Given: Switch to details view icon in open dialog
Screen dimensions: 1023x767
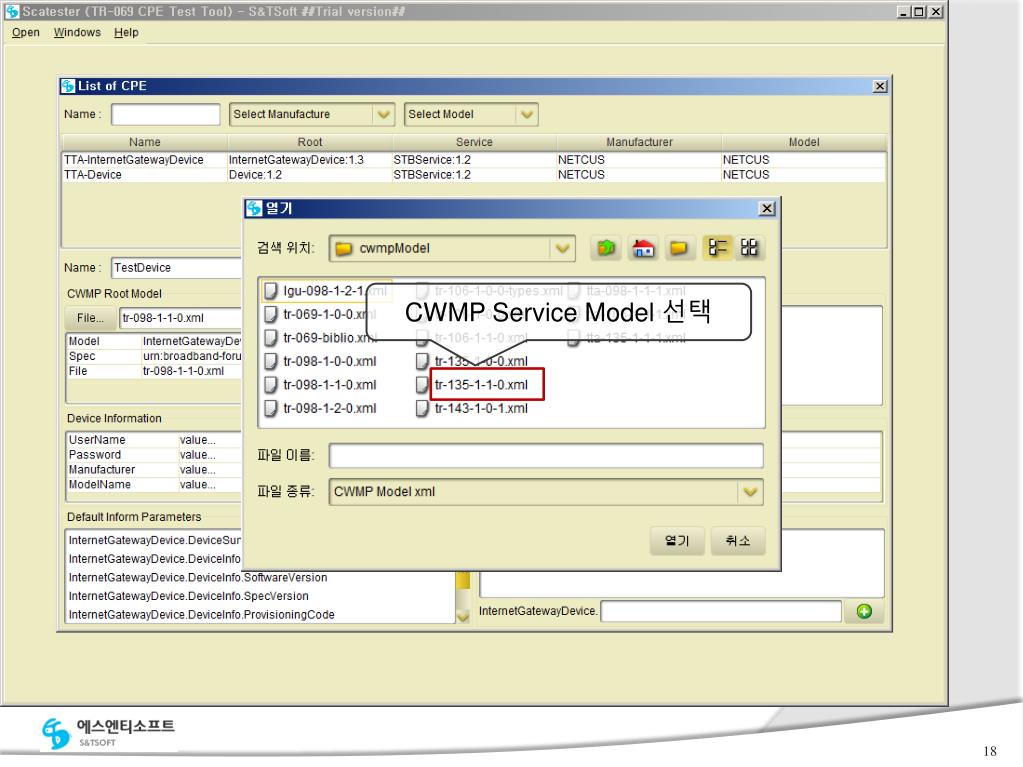Looking at the screenshot, I should pyautogui.click(x=749, y=248).
